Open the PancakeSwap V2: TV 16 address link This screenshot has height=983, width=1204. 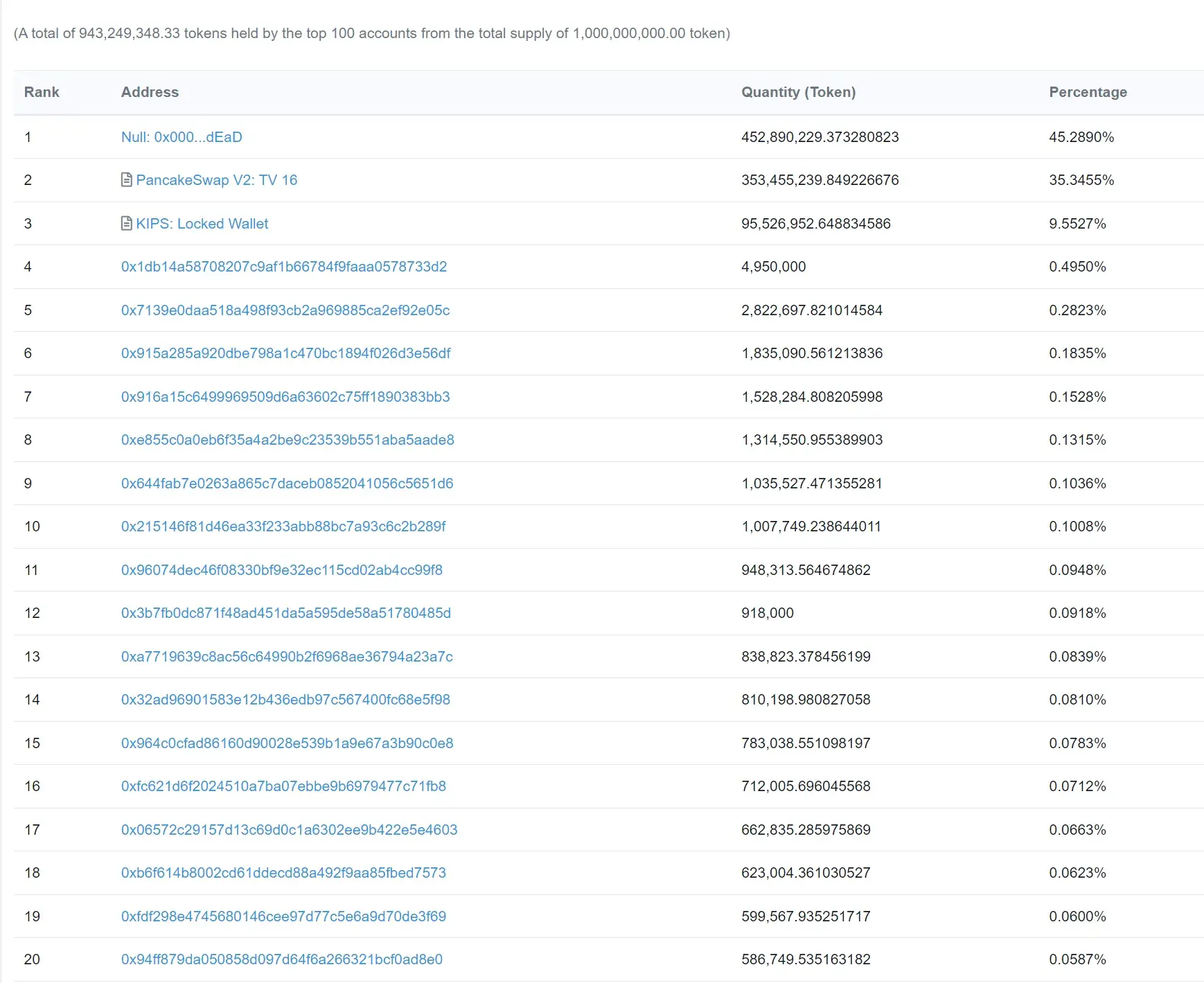click(x=217, y=180)
